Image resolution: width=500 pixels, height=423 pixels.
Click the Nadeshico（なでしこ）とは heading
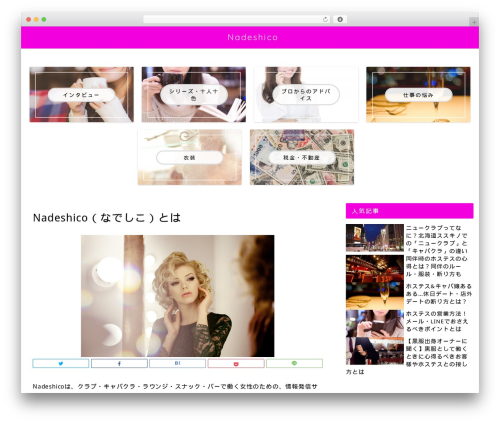point(107,218)
